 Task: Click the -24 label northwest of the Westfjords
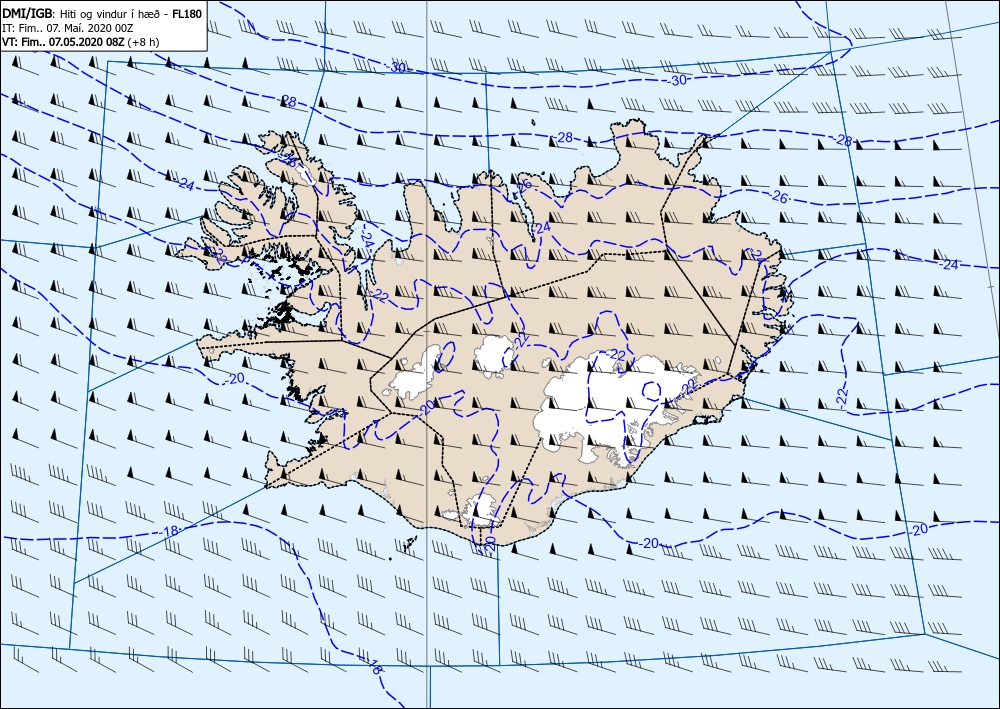185,185
